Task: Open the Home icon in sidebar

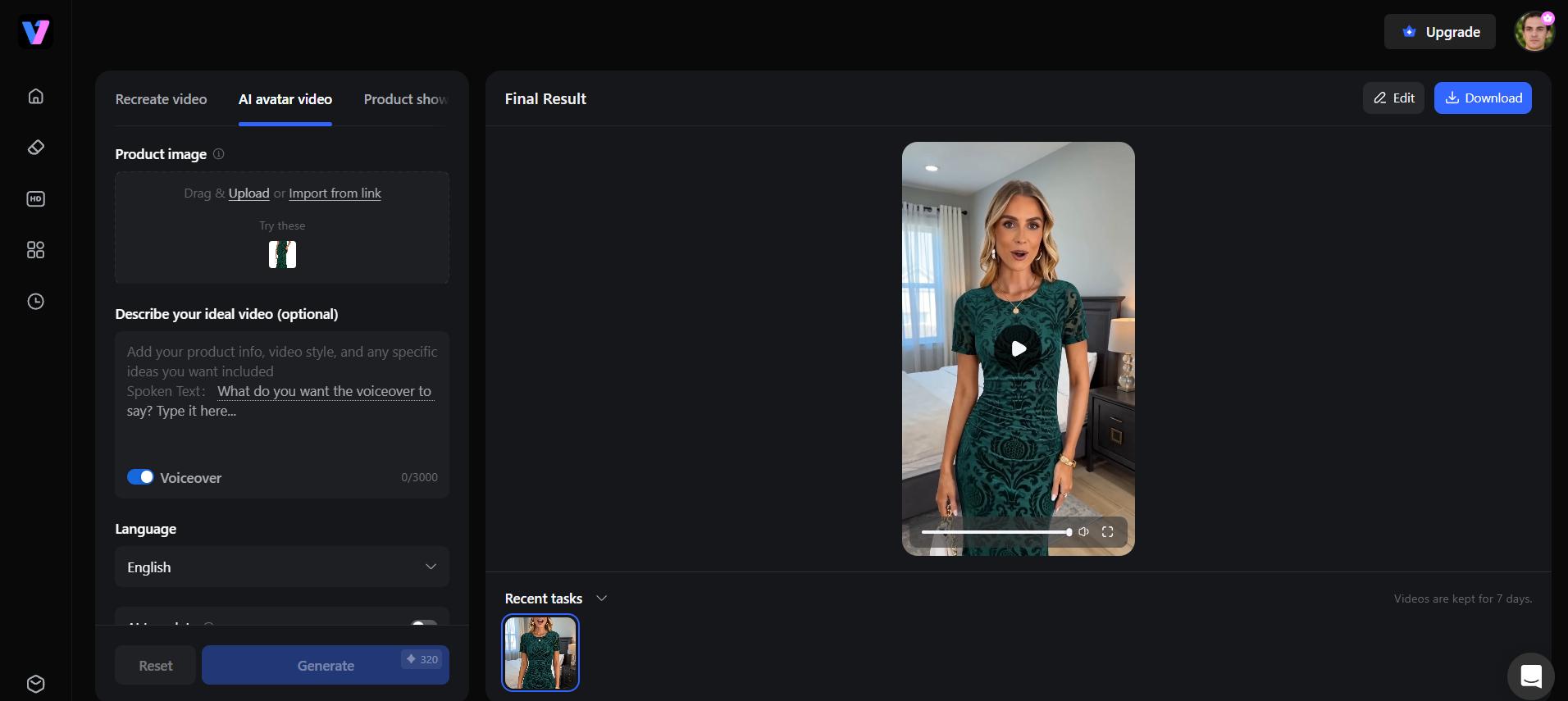Action: tap(35, 96)
